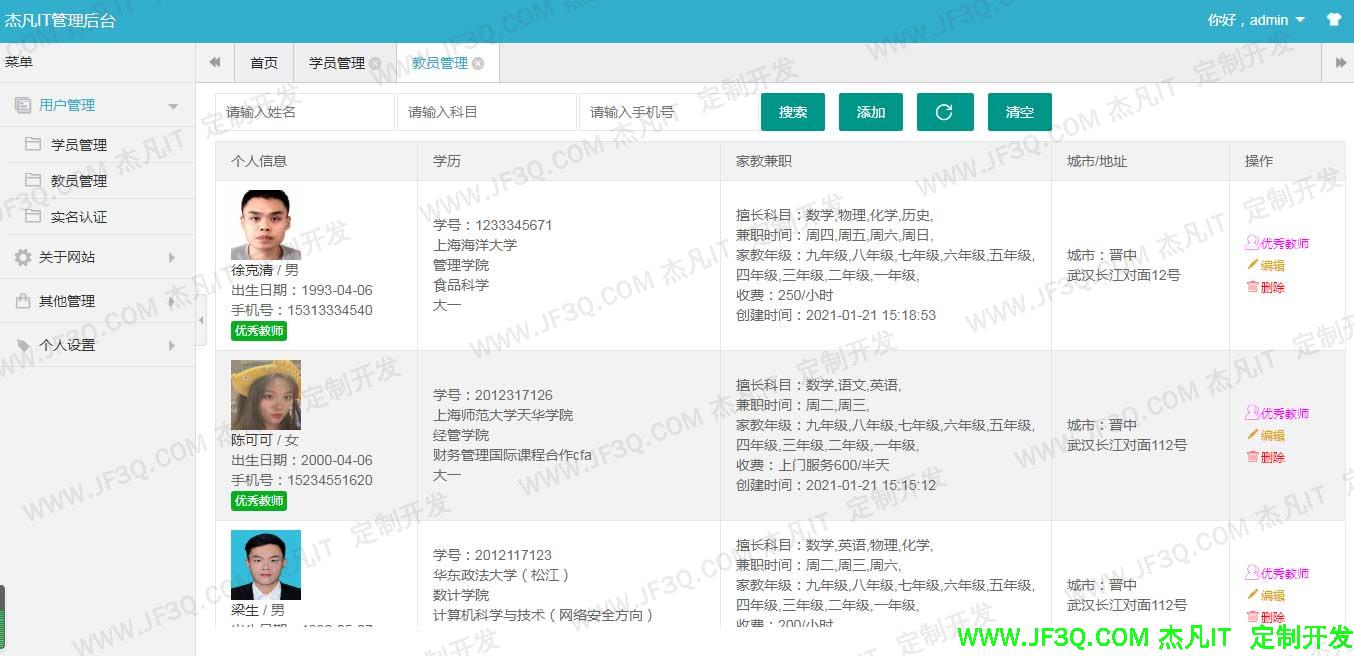Click 陈可可's profile photo
Screen dimensions: 1354x656
click(x=266, y=395)
